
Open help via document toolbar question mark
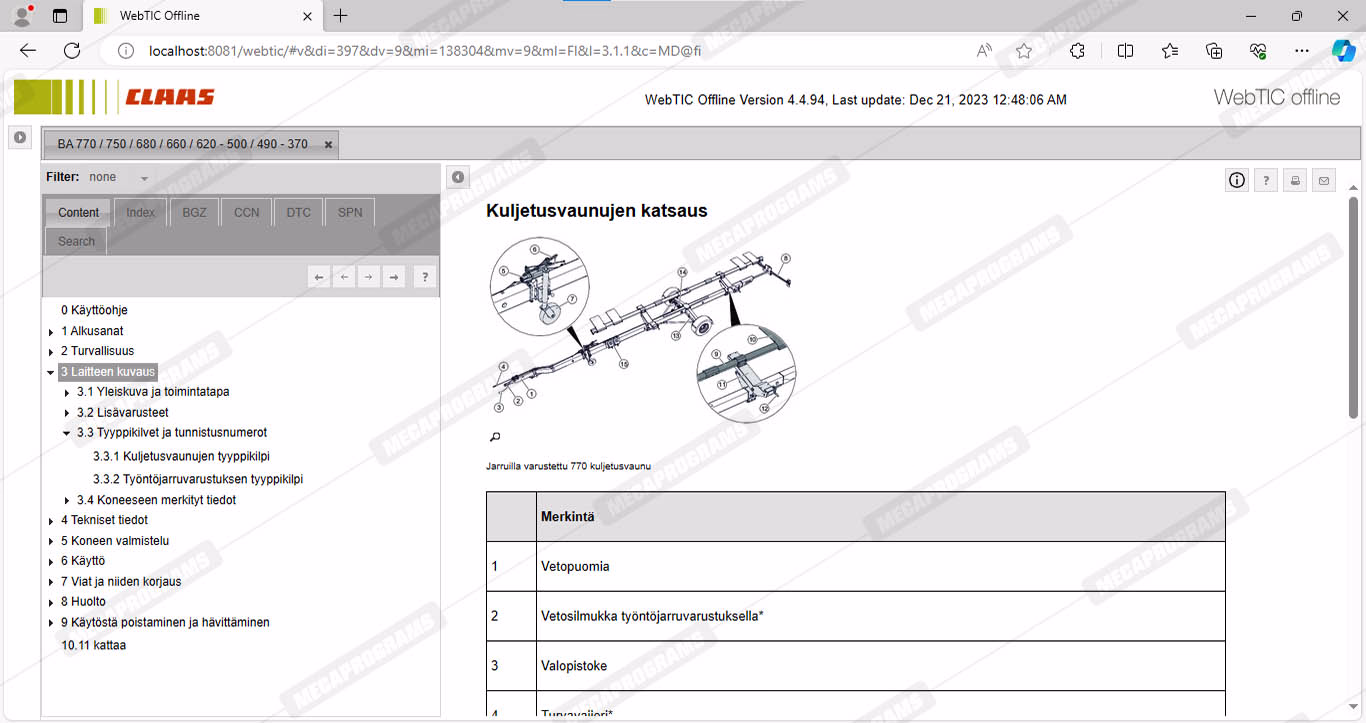(1266, 180)
